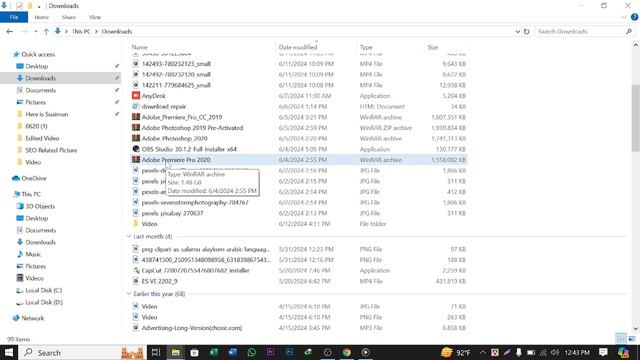Open Local Disk (C:)
640x360 pixels.
pyautogui.click(x=44, y=290)
